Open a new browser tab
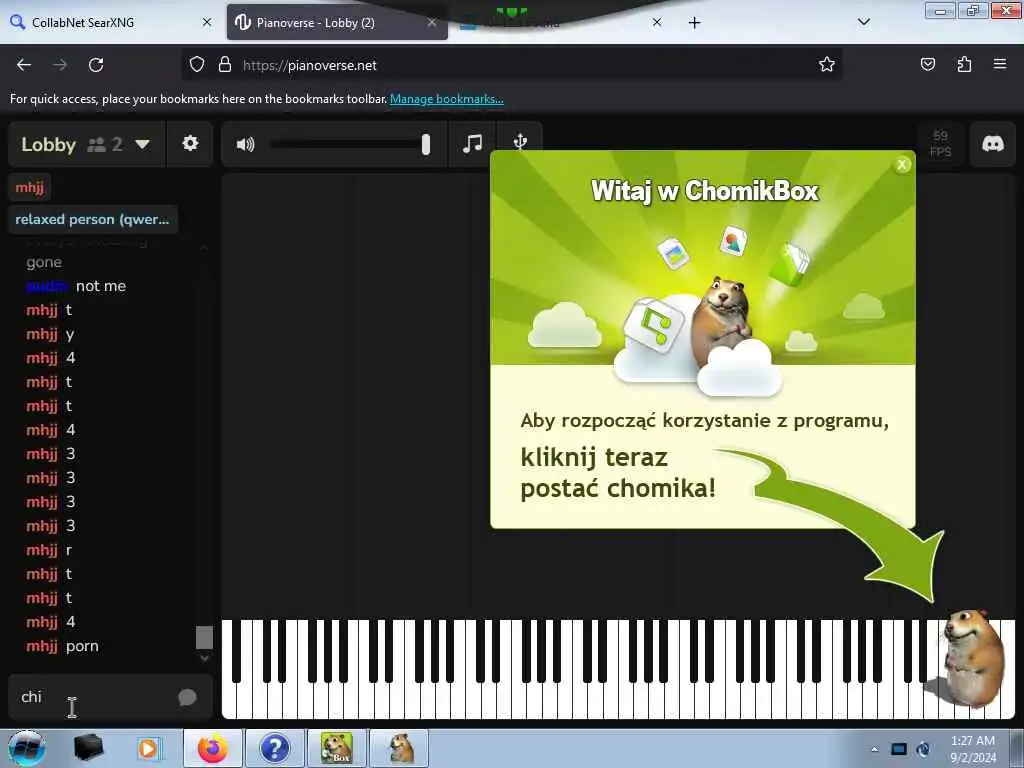The image size is (1024, 768). pyautogui.click(x=694, y=23)
